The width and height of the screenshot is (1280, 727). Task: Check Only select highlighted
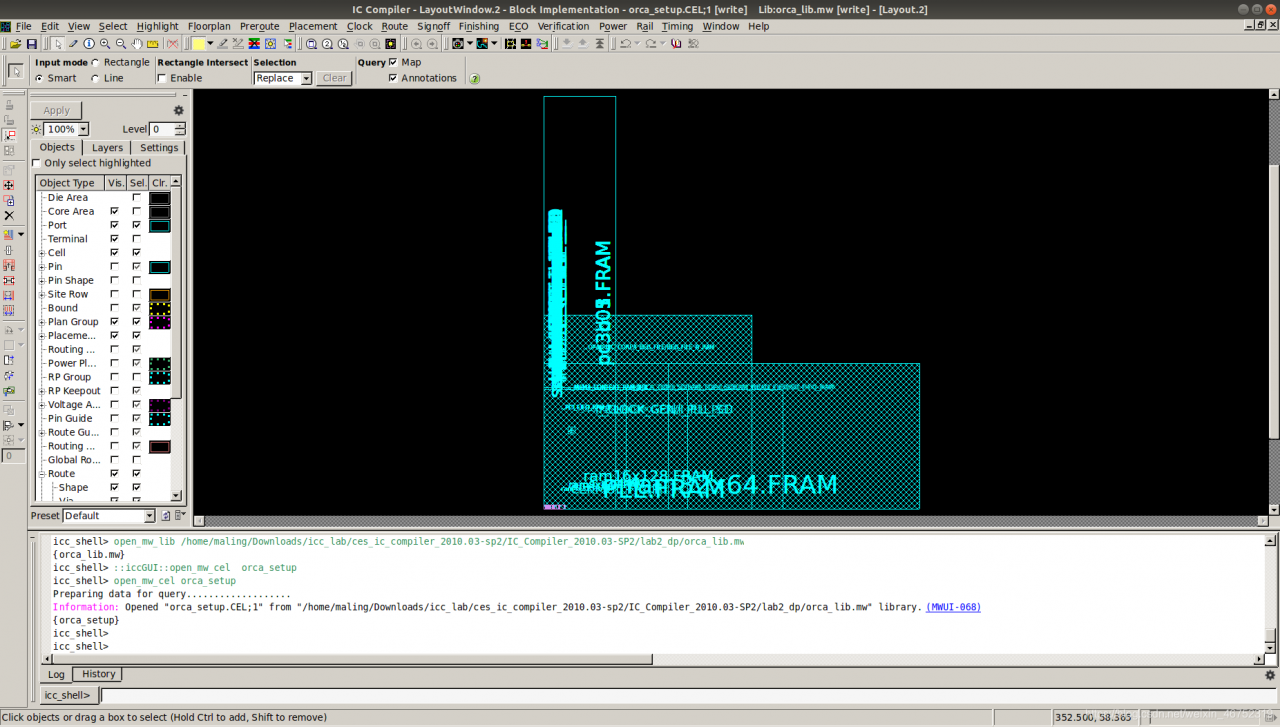tap(37, 163)
